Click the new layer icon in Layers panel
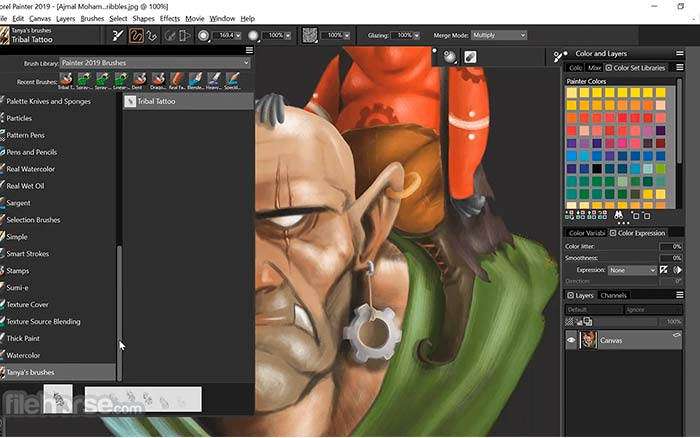This screenshot has width=700, height=438. 588,321
